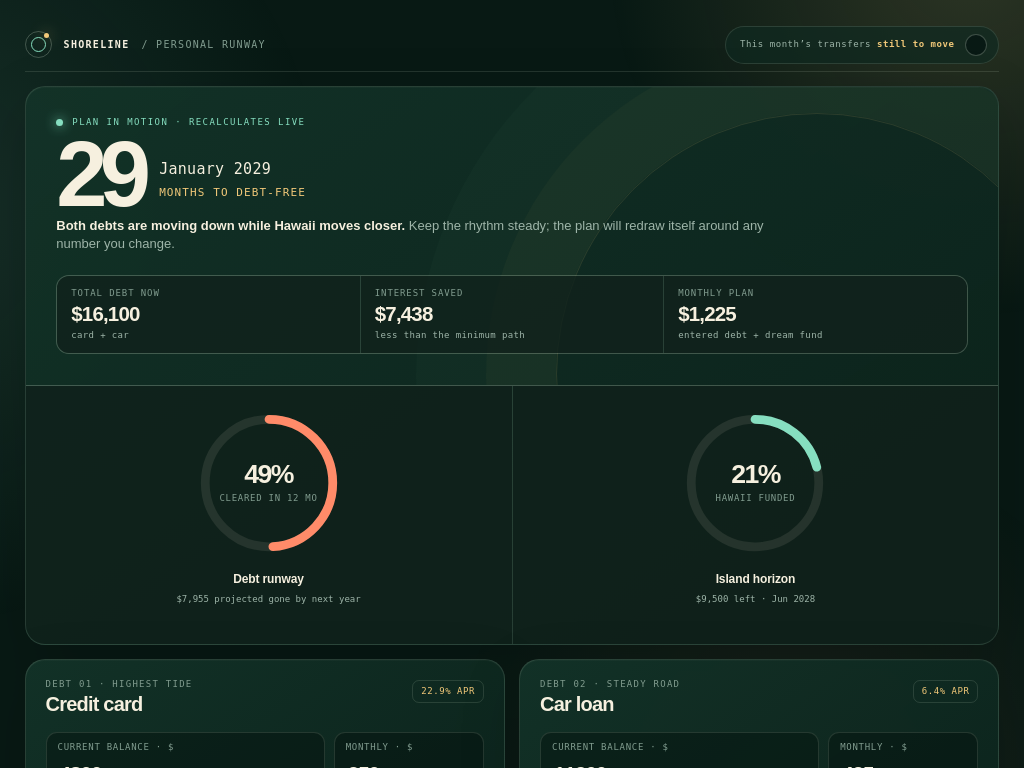This screenshot has height=768, width=1024.
Task: Click the Credit card heading
Action: pyautogui.click(x=94, y=704)
